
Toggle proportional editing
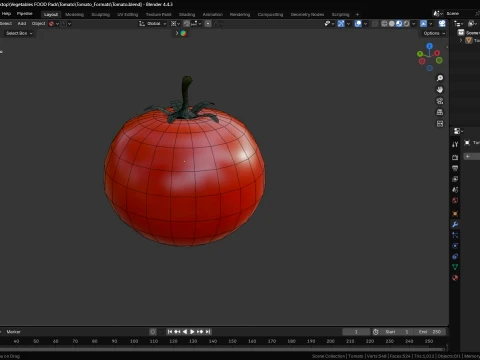208,24
